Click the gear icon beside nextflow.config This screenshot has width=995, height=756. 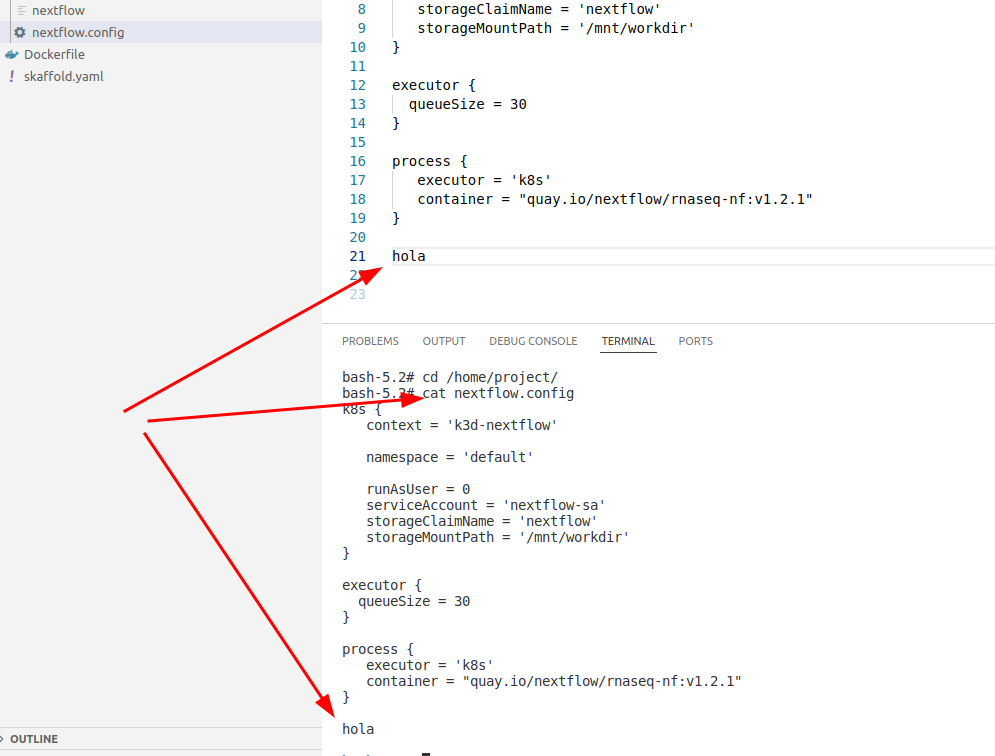[x=20, y=33]
